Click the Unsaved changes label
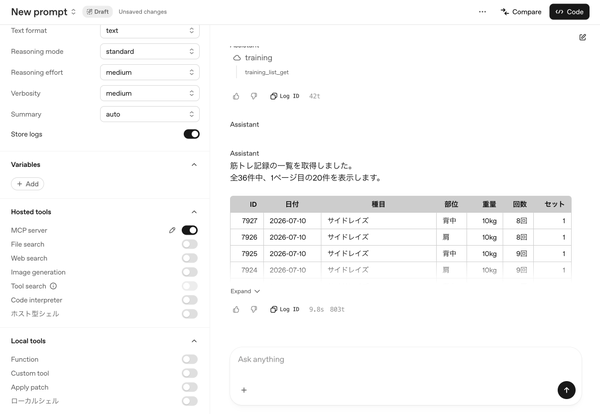 143,12
